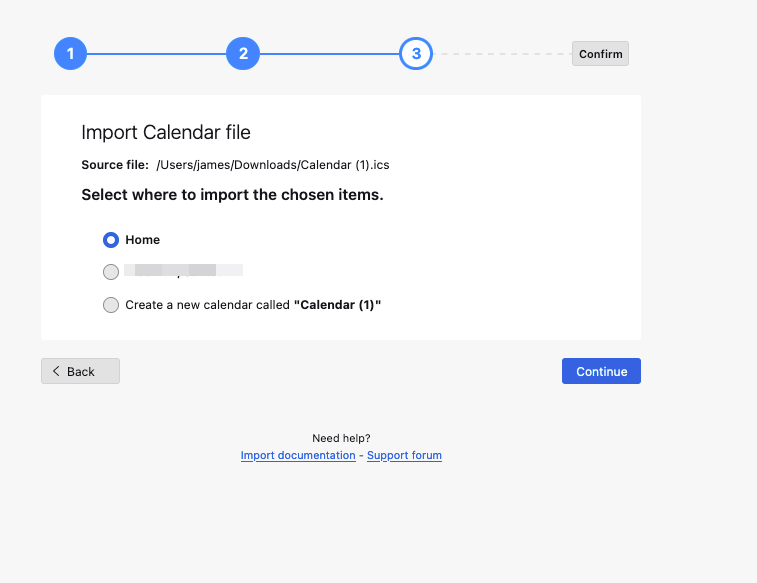Click the blurred calendar name label
The image size is (757, 583).
point(184,271)
